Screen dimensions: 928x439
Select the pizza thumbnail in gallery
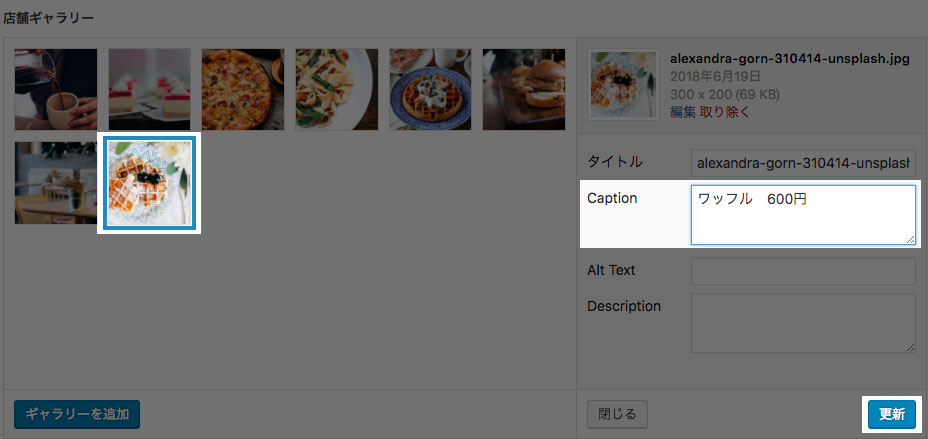click(243, 89)
